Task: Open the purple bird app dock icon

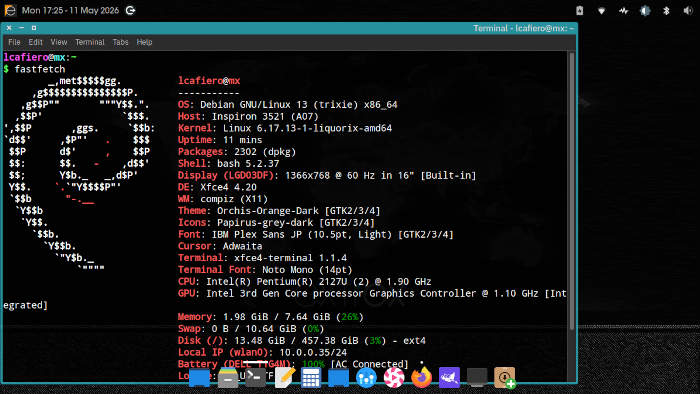Action: tap(449, 378)
